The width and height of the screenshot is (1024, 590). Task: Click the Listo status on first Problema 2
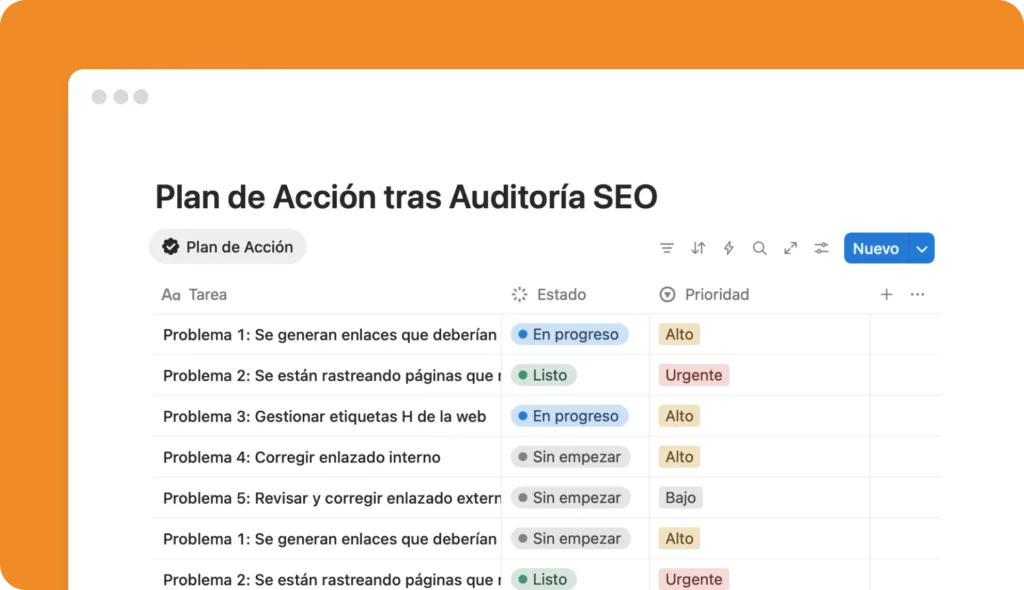pyautogui.click(x=544, y=376)
